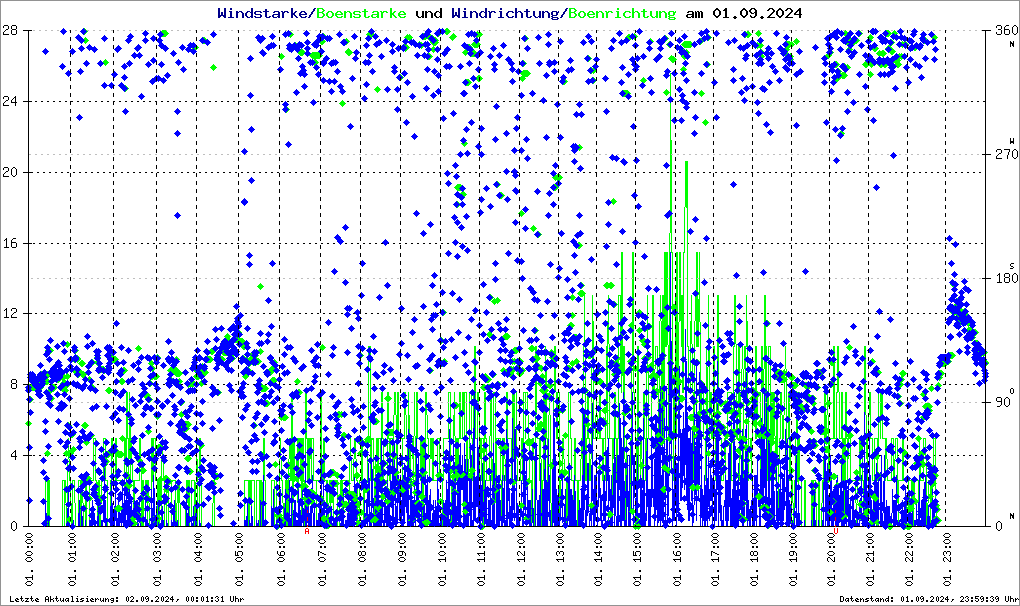Click the '01. 20:00' time label
Image resolution: width=1020 pixels, height=606 pixels.
point(831,559)
